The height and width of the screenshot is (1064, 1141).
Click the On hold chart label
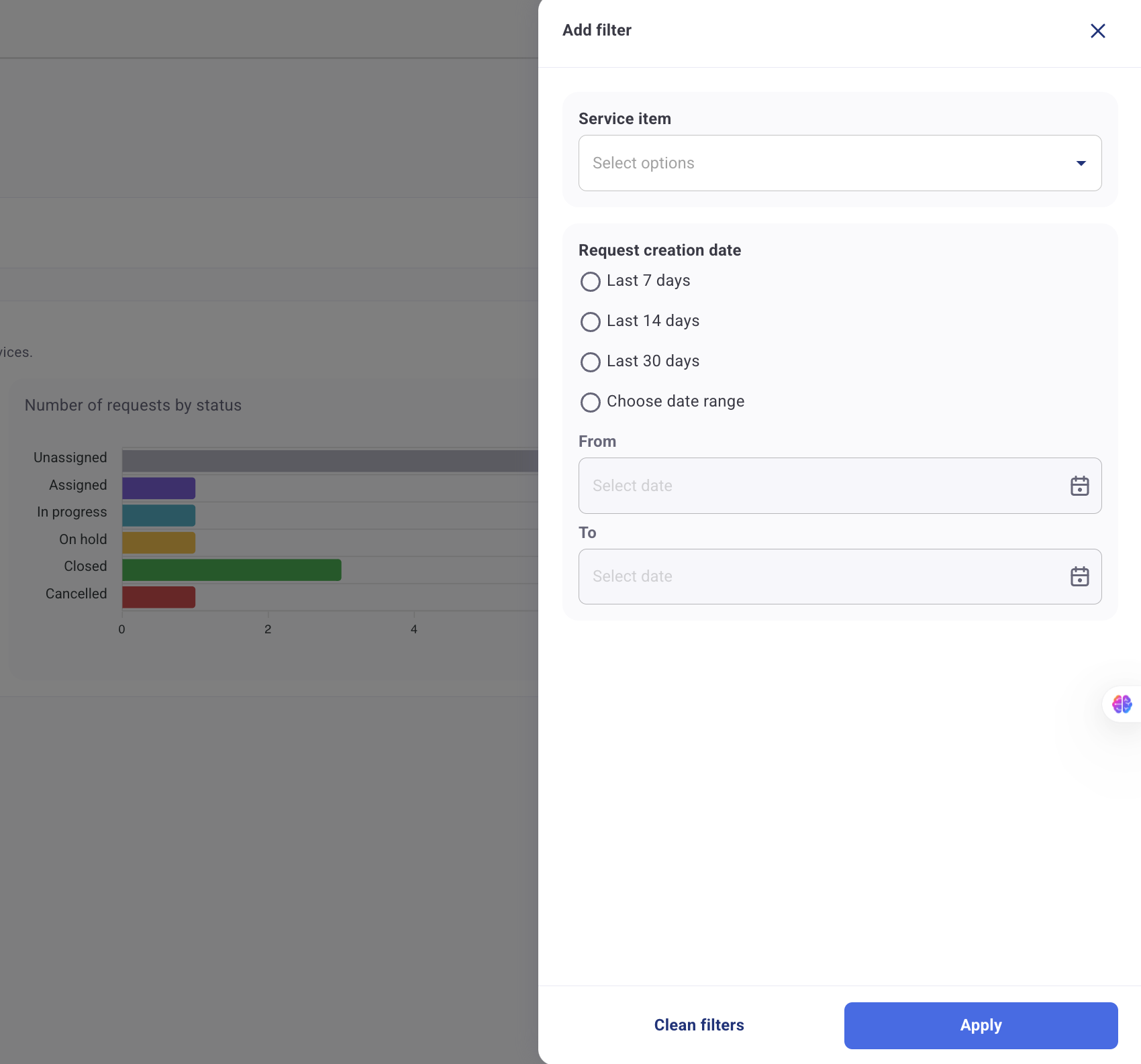point(83,539)
